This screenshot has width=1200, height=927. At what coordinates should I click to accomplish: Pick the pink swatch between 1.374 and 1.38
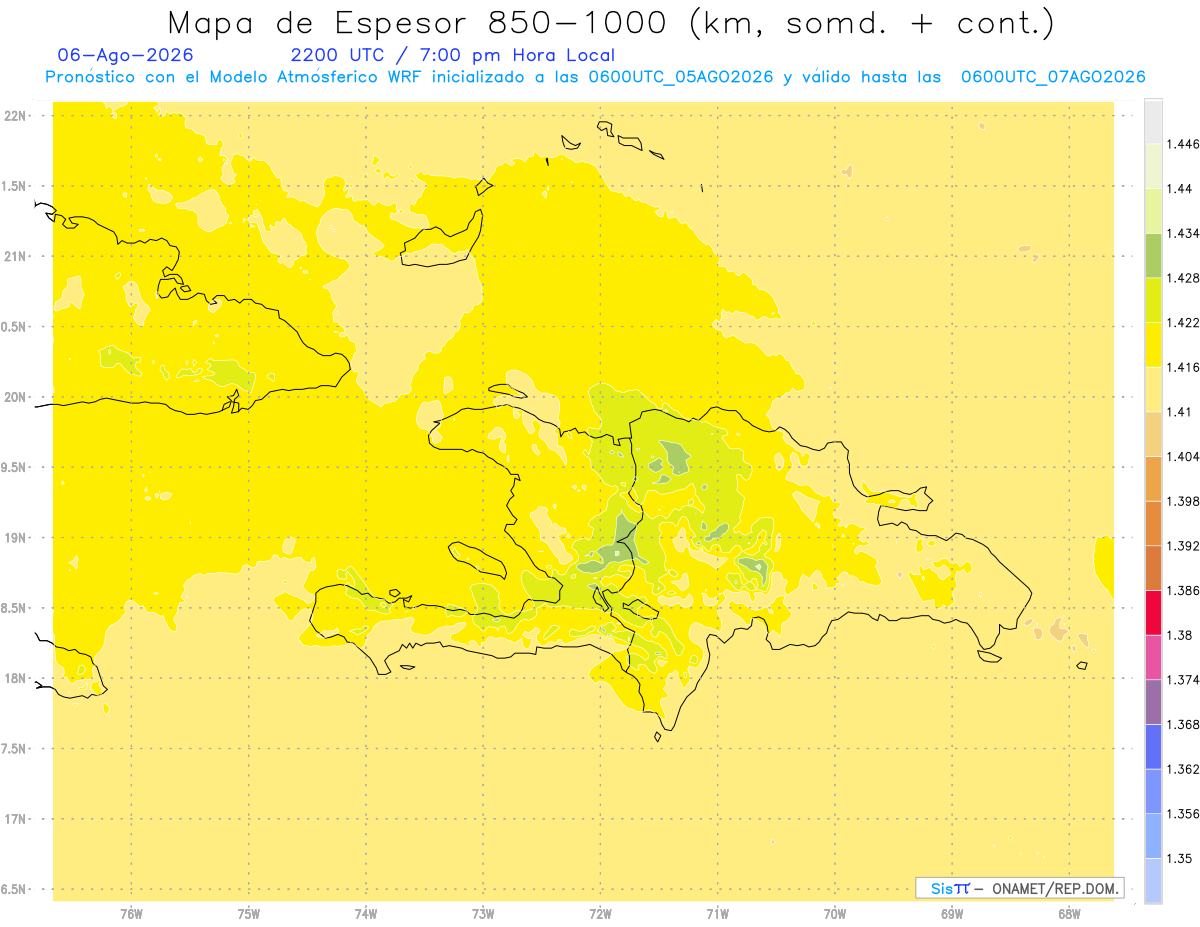[x=1153, y=657]
